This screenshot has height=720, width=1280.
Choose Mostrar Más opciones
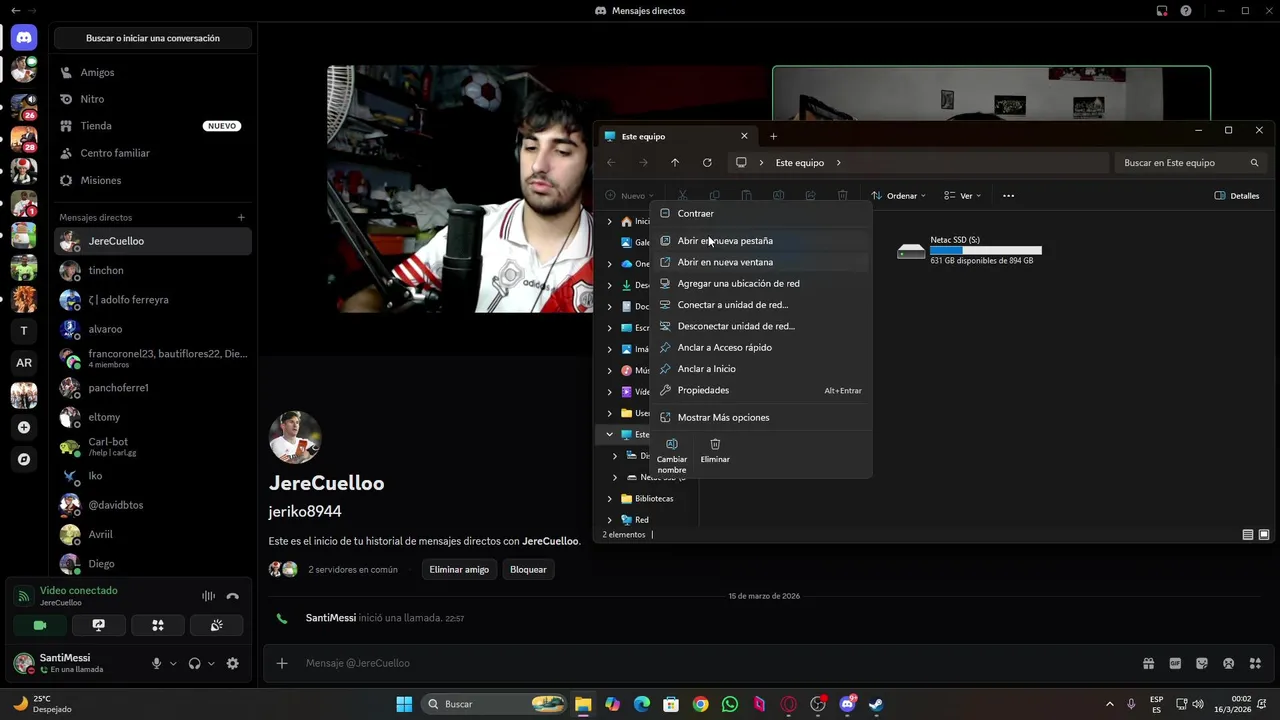tap(761, 417)
